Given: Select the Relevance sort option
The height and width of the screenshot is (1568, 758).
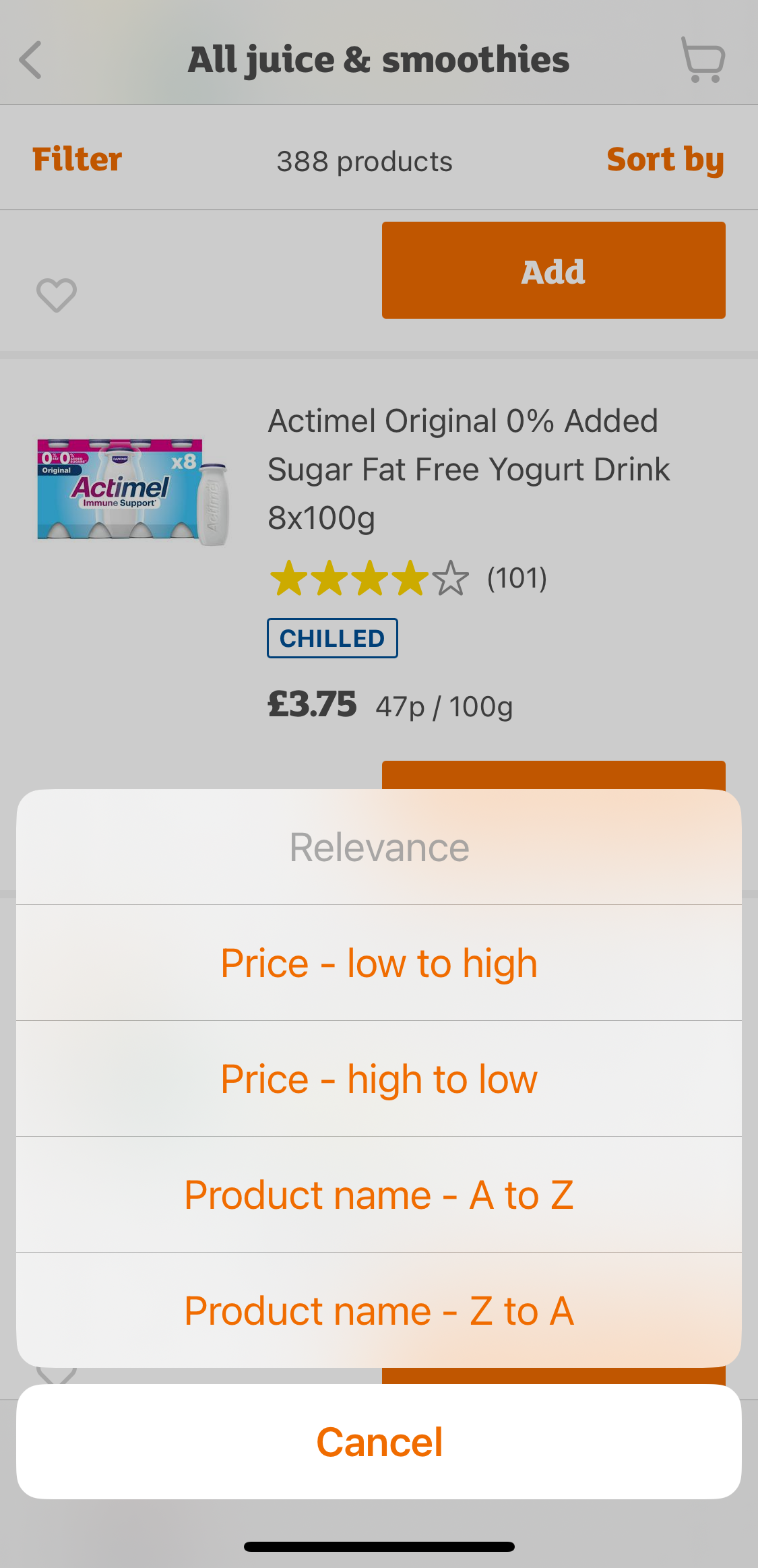Looking at the screenshot, I should [x=379, y=847].
